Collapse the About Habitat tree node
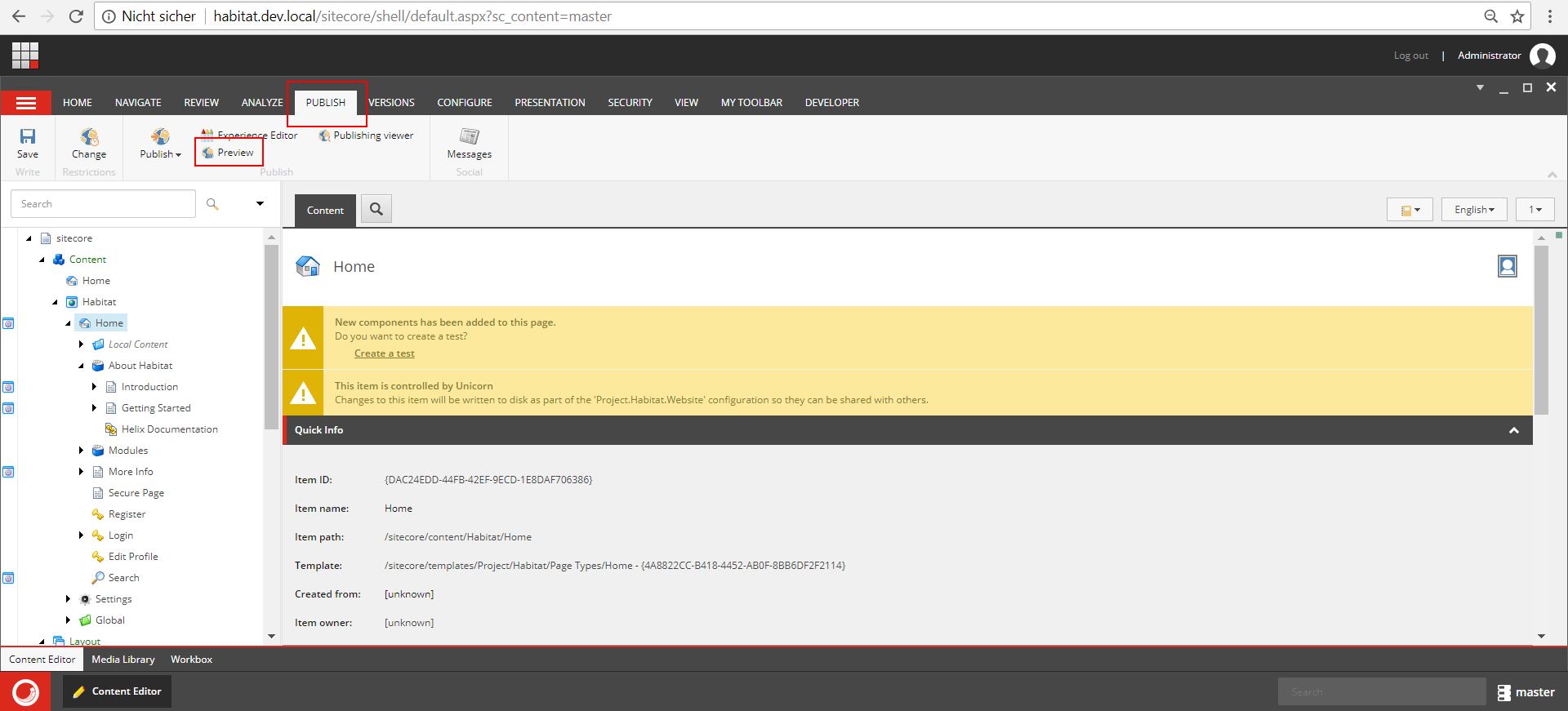The width and height of the screenshot is (1568, 711). 81,366
